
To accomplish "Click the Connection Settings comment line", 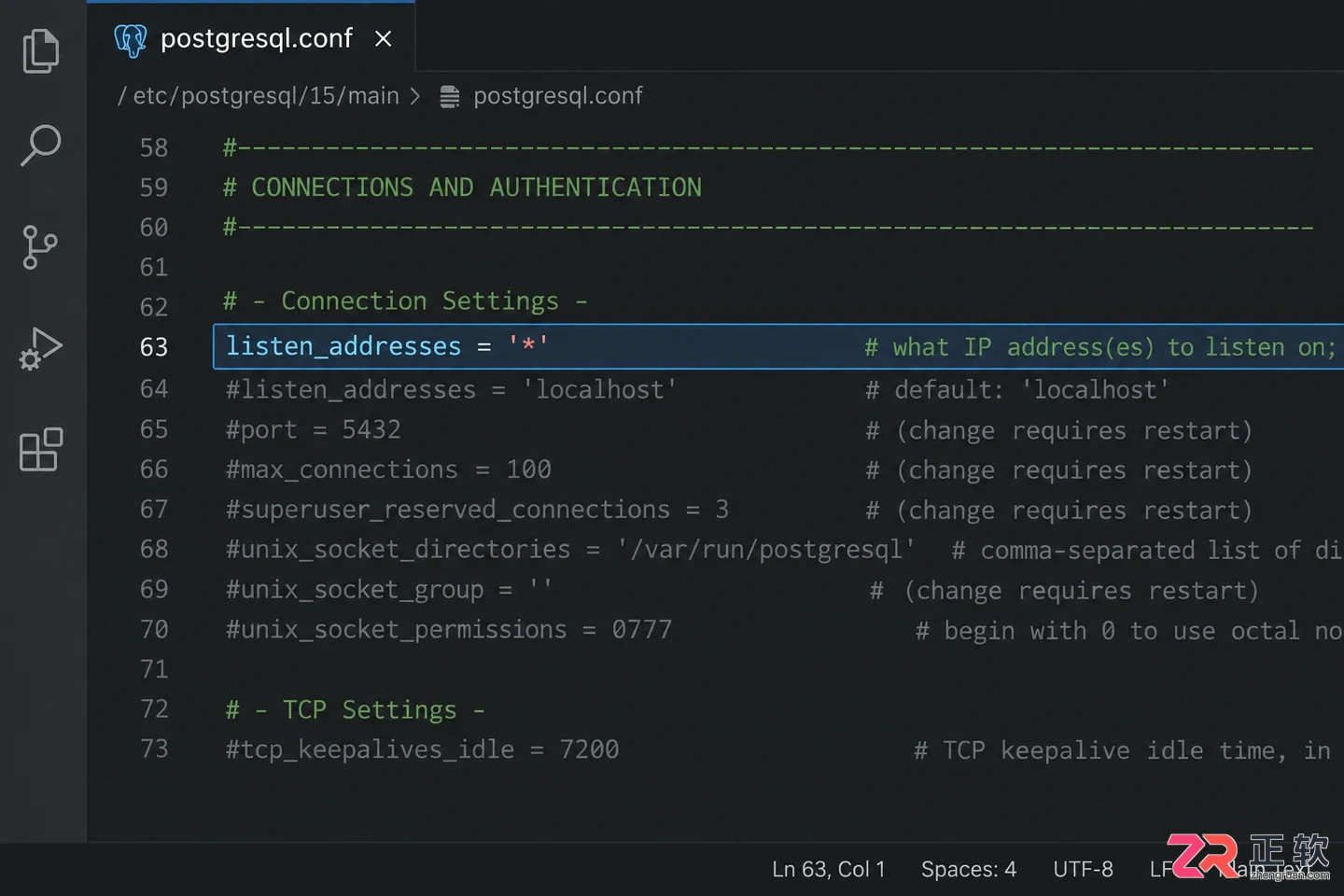I will pos(405,301).
